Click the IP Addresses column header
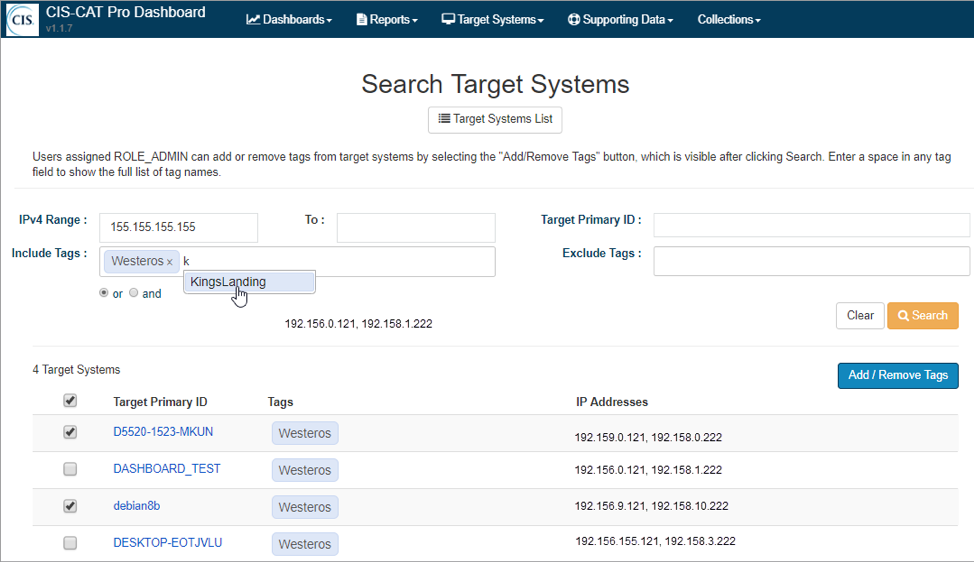This screenshot has width=974, height=562. click(x=612, y=402)
